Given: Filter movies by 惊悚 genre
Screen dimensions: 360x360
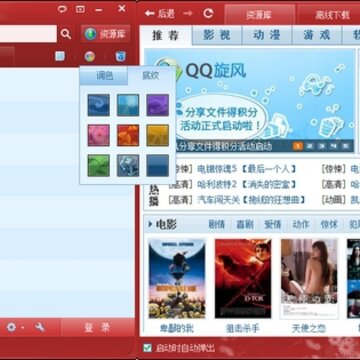Looking at the screenshot, I should point(329,224).
